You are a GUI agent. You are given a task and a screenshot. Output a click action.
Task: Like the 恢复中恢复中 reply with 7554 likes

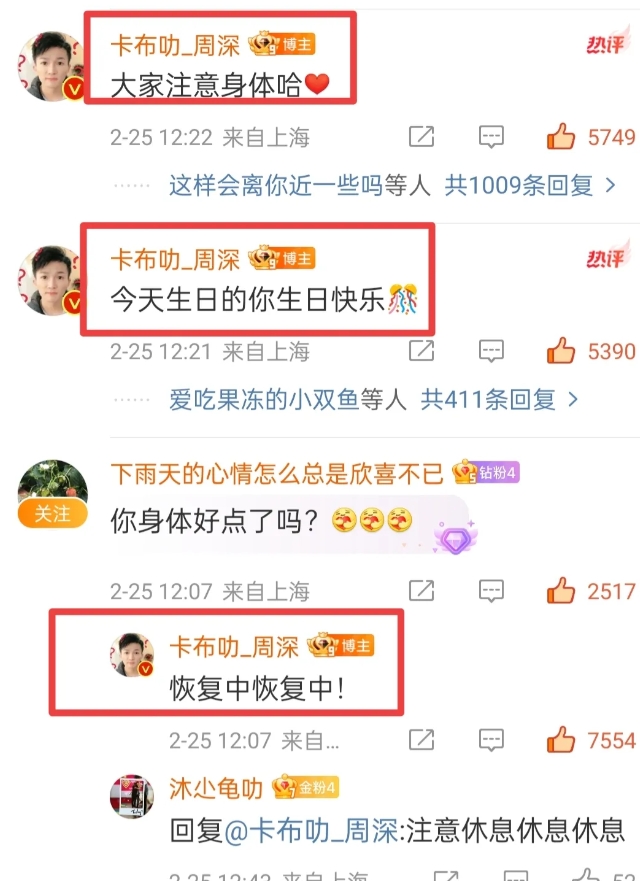click(561, 739)
